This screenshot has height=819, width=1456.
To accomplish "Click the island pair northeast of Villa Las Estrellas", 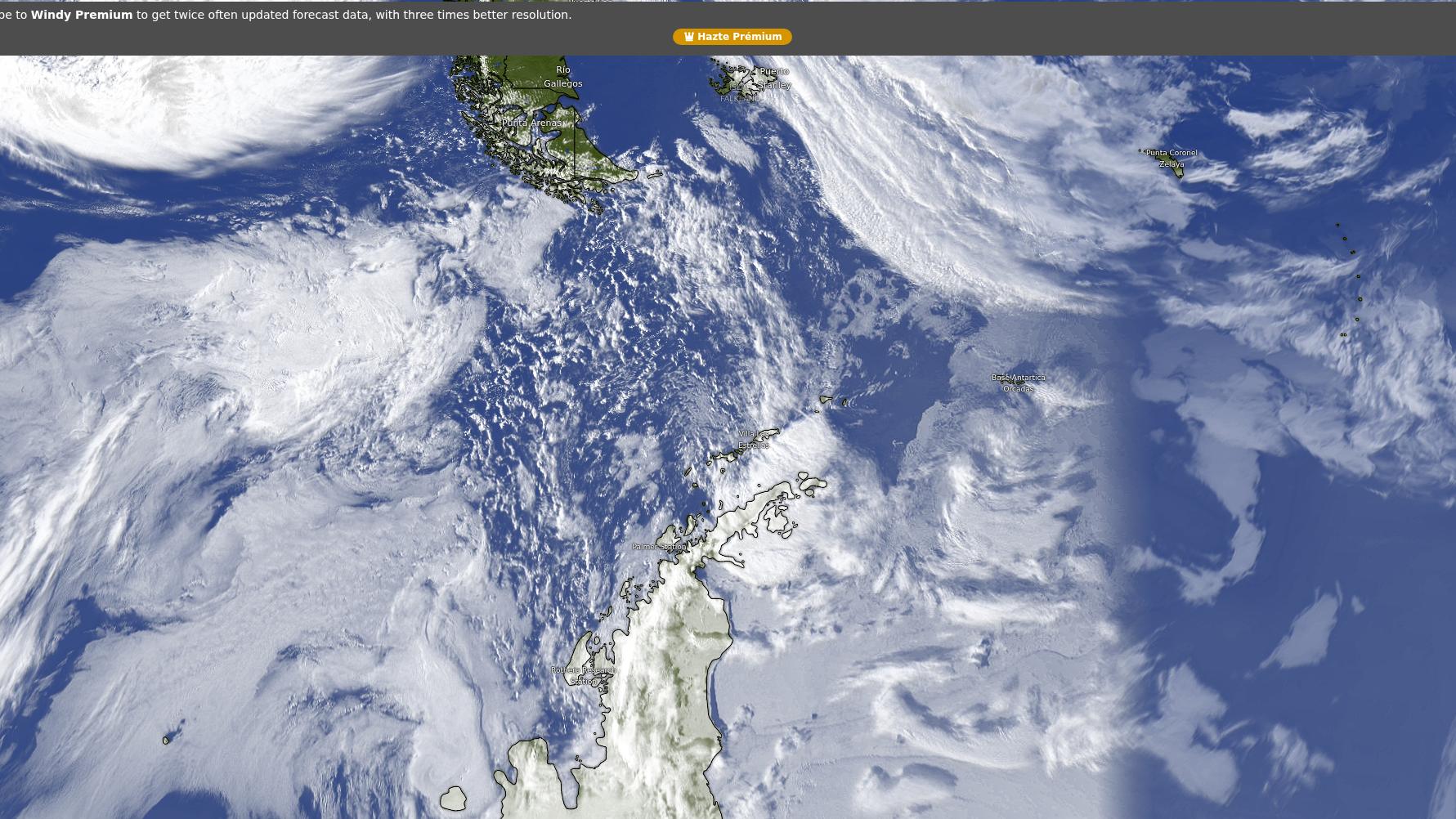I will click(834, 401).
